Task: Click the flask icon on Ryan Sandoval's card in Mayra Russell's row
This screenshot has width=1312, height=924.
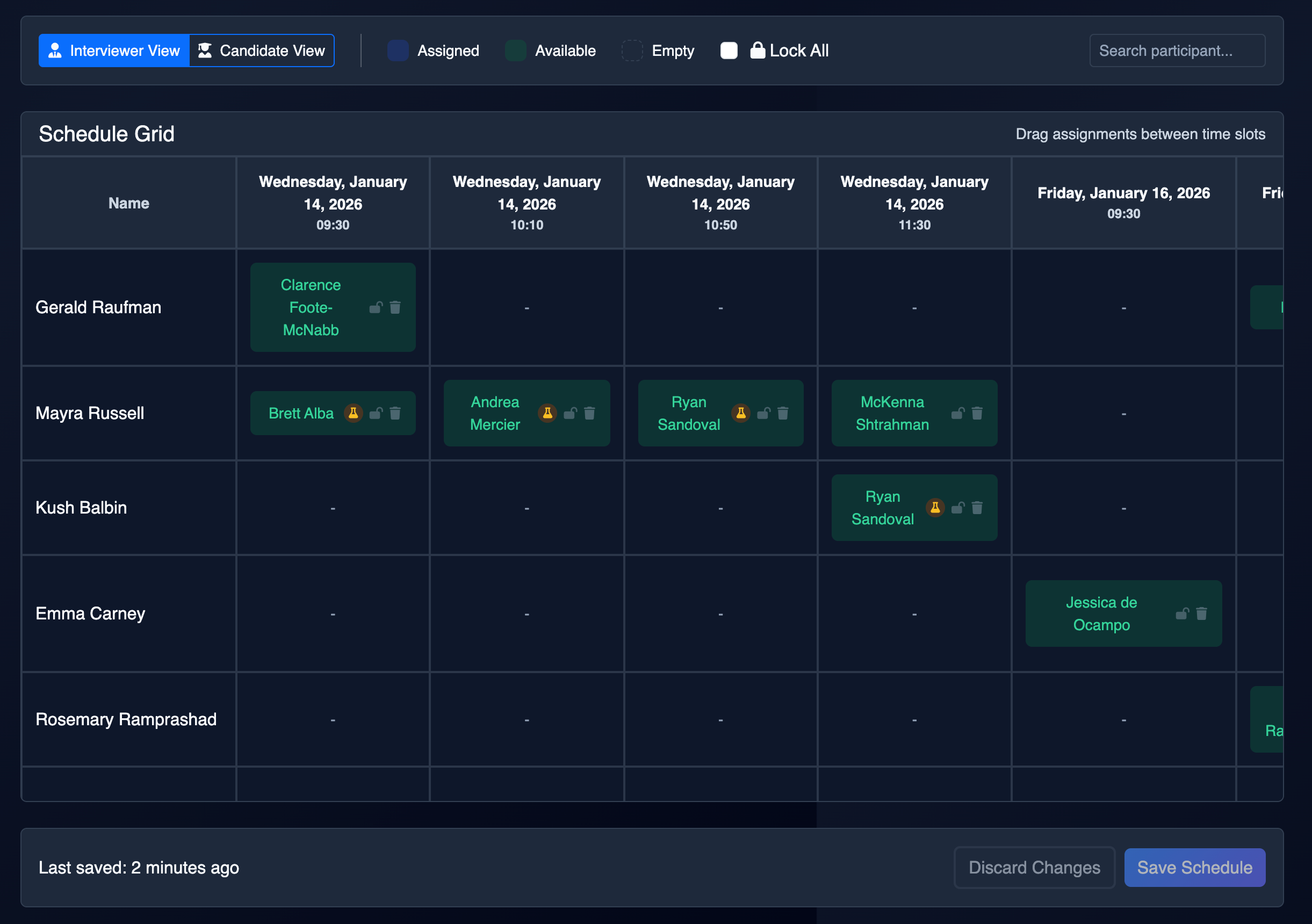Action: pyautogui.click(x=741, y=413)
